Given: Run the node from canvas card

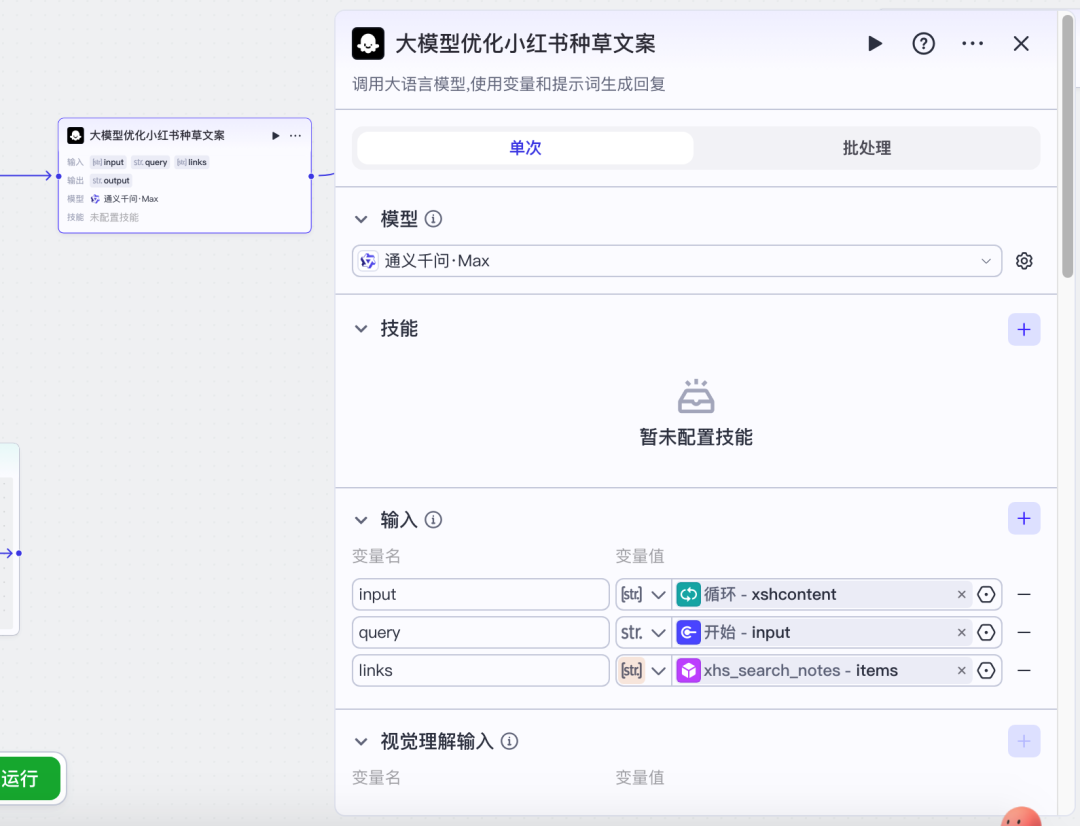Looking at the screenshot, I should (276, 136).
